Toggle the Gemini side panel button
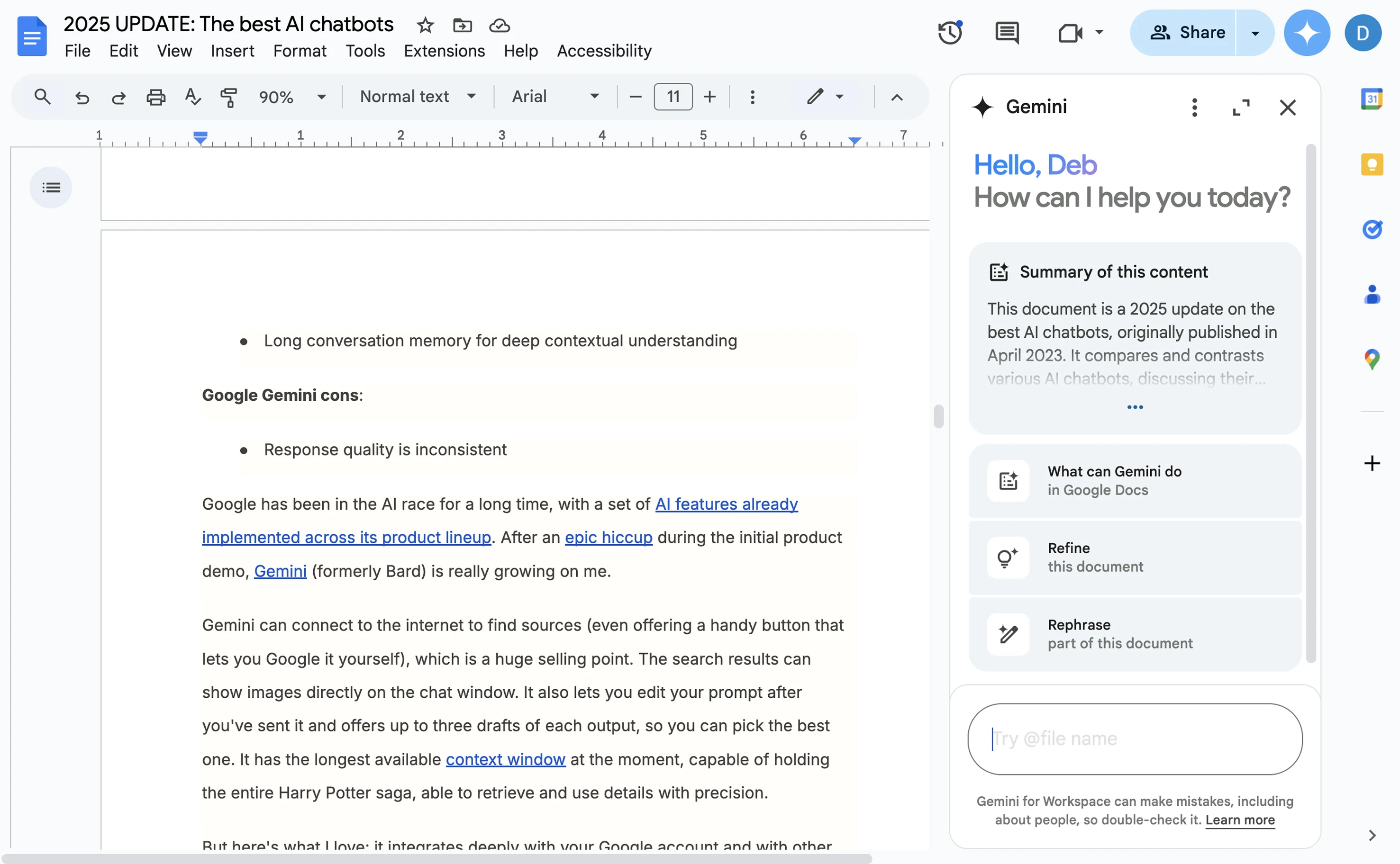 point(1306,33)
